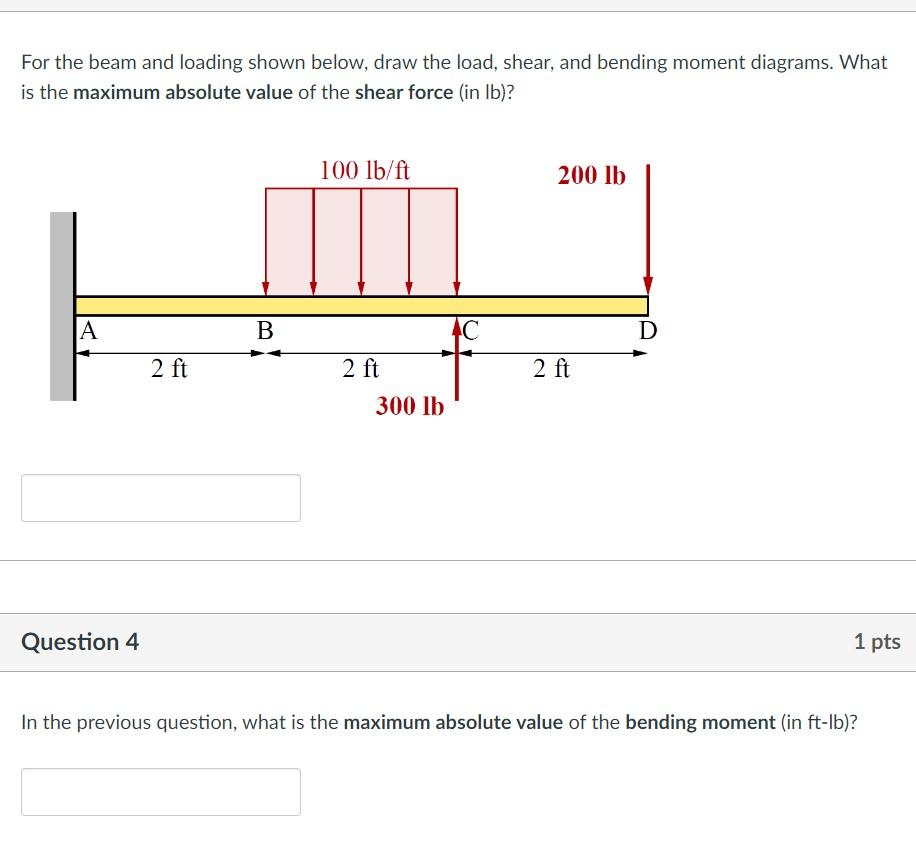Click point label D on the beam
Viewport: 916px width, 842px height.
[646, 331]
